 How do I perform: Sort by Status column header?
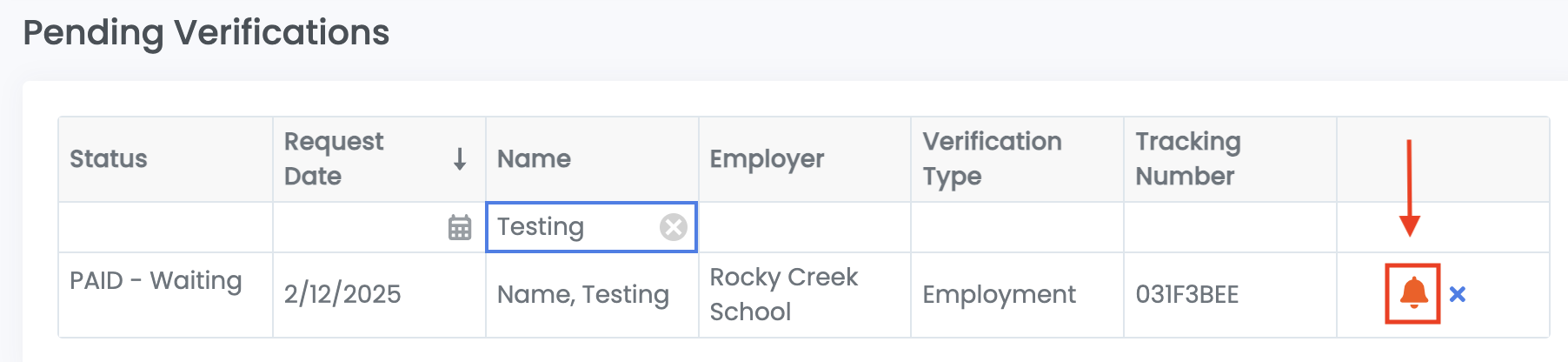[109, 159]
